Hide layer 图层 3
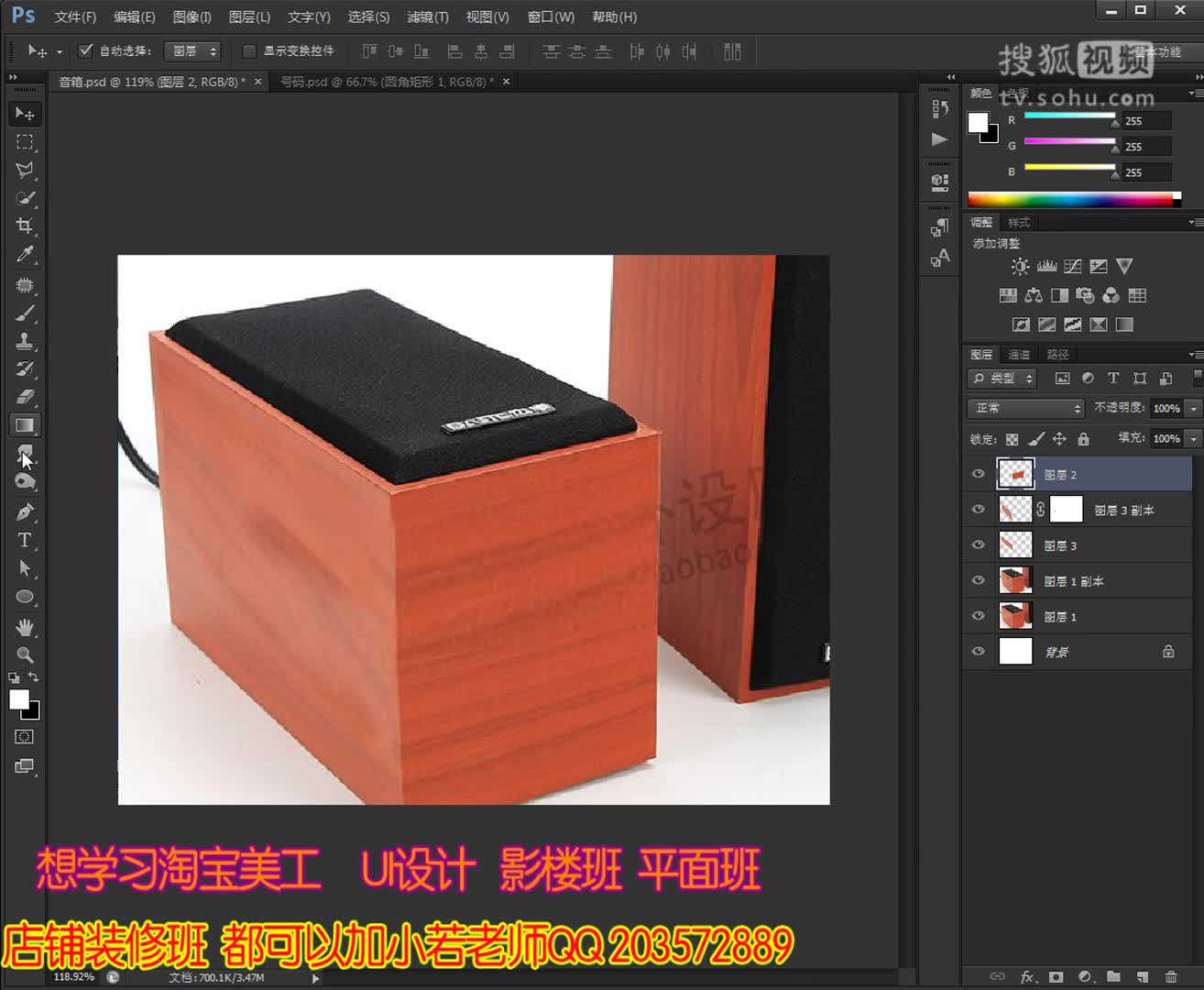This screenshot has width=1204, height=990. pyautogui.click(x=978, y=544)
